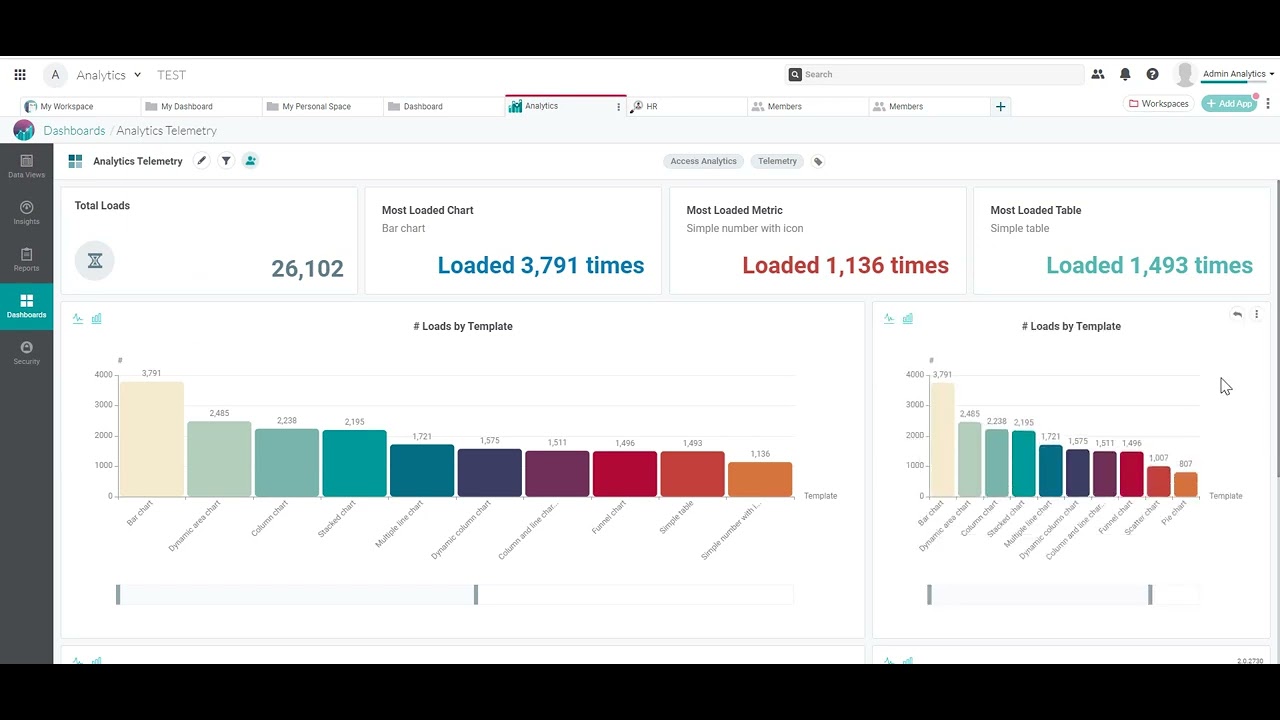Switch narrow Loads chart to bar view
The image size is (1280, 720).
(x=908, y=319)
